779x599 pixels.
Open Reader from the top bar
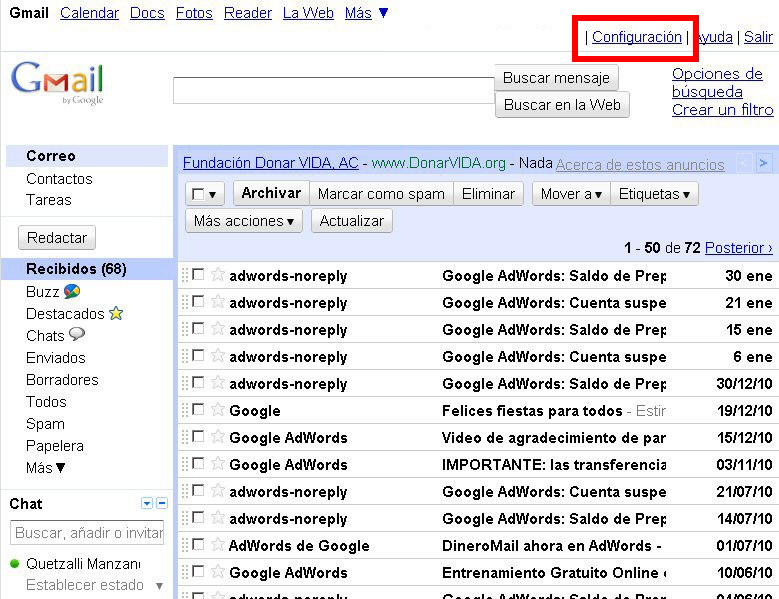[x=248, y=13]
